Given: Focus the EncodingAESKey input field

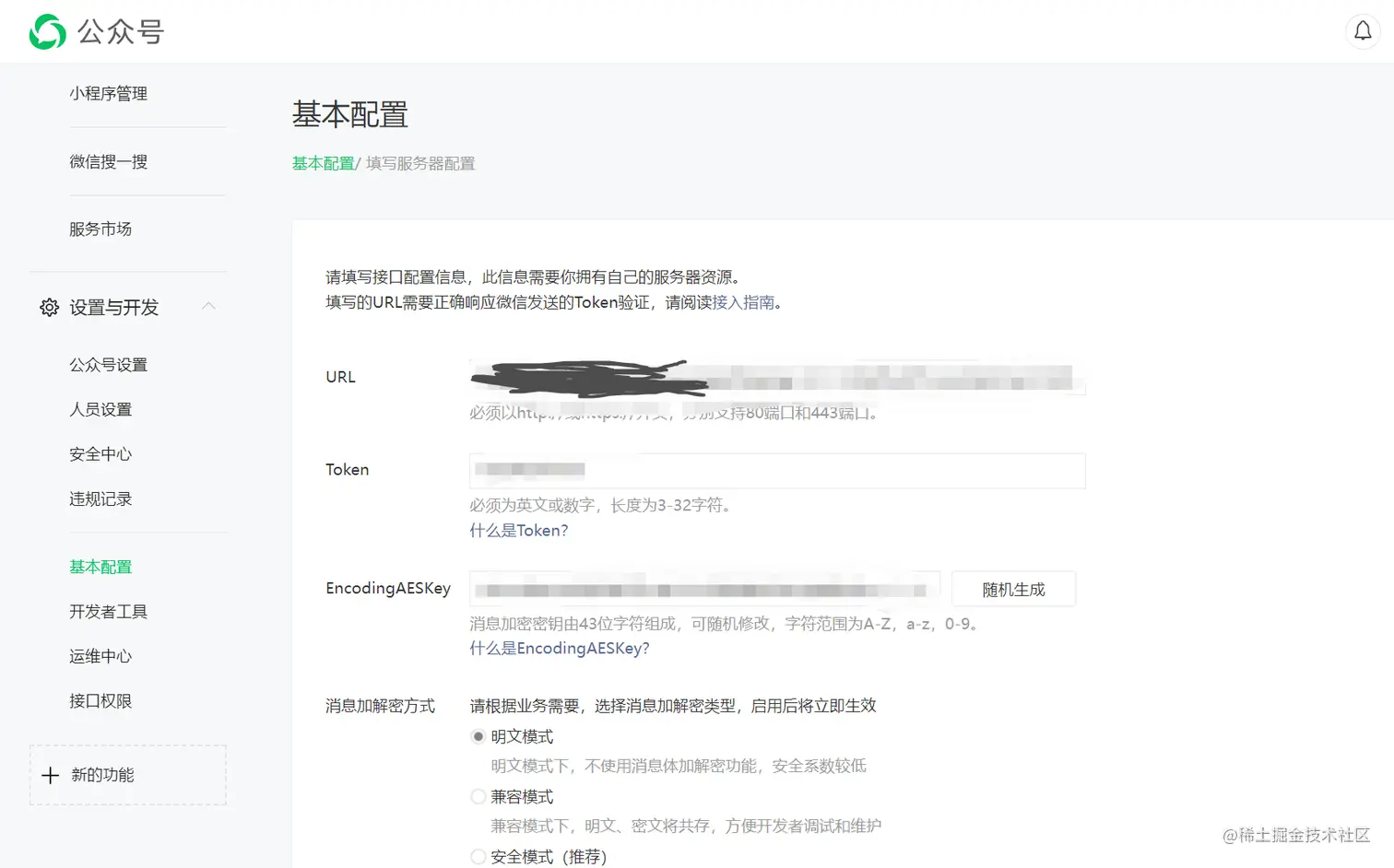Looking at the screenshot, I should click(x=705, y=589).
